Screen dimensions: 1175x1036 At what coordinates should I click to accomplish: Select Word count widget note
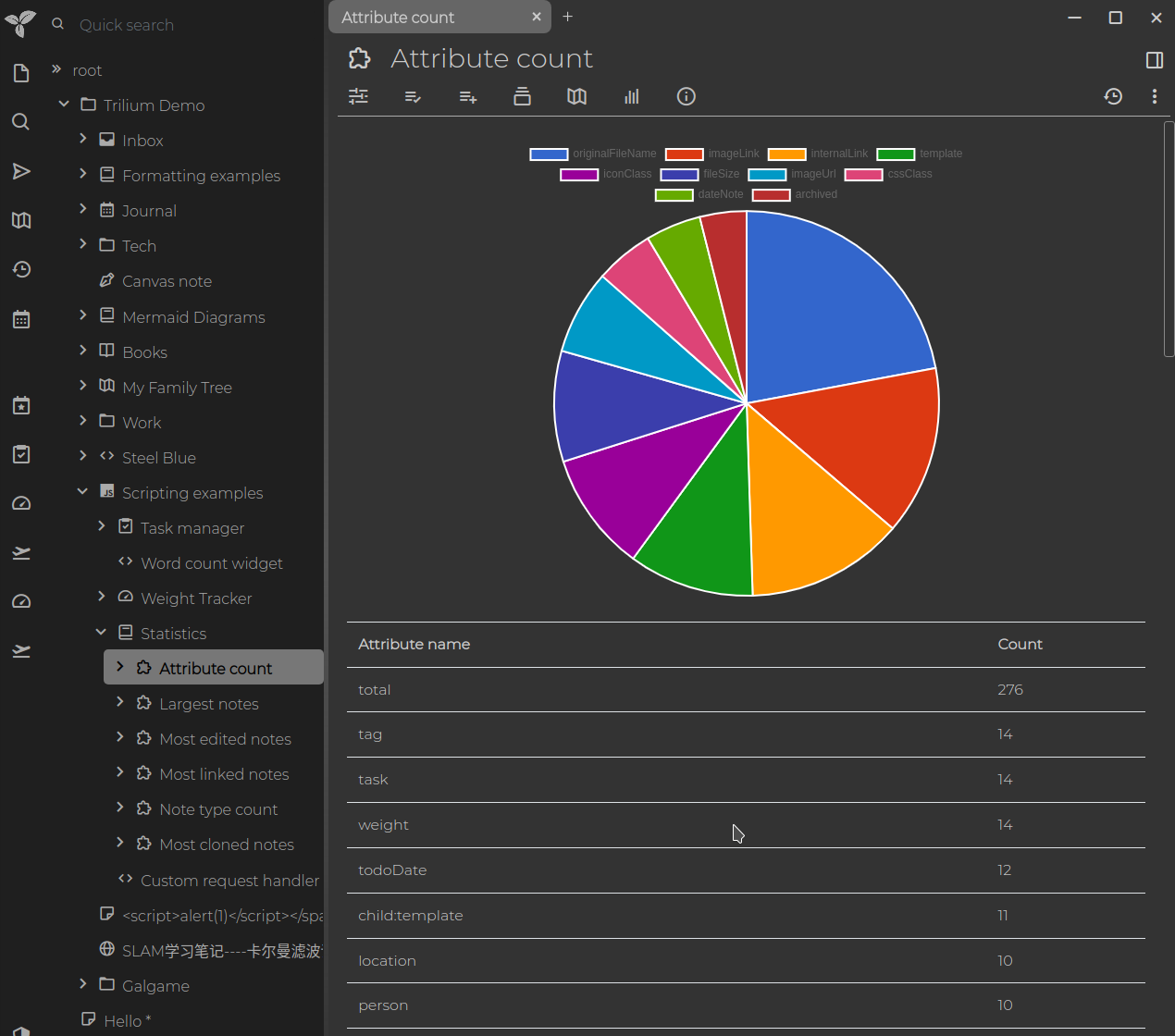tap(212, 563)
